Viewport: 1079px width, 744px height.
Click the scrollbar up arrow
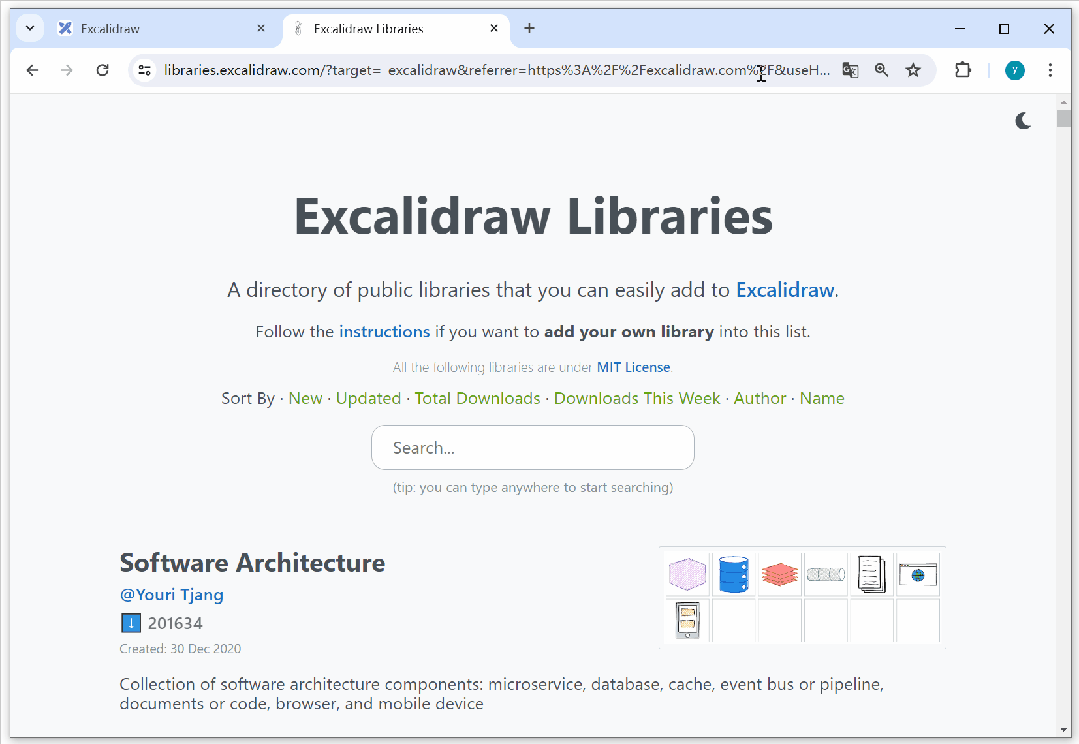pyautogui.click(x=1064, y=102)
